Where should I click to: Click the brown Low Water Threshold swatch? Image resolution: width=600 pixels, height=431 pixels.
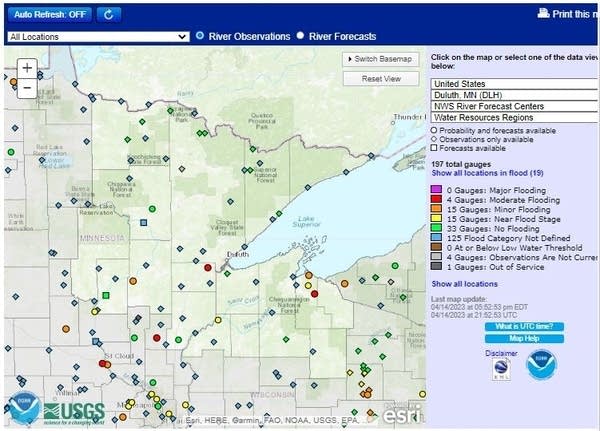[436, 247]
